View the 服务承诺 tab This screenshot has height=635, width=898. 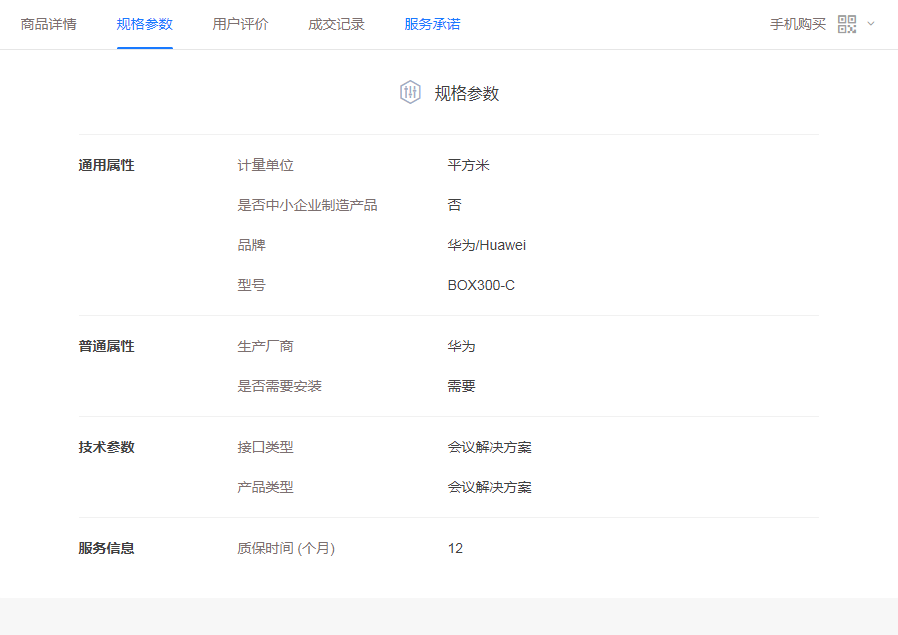click(432, 24)
